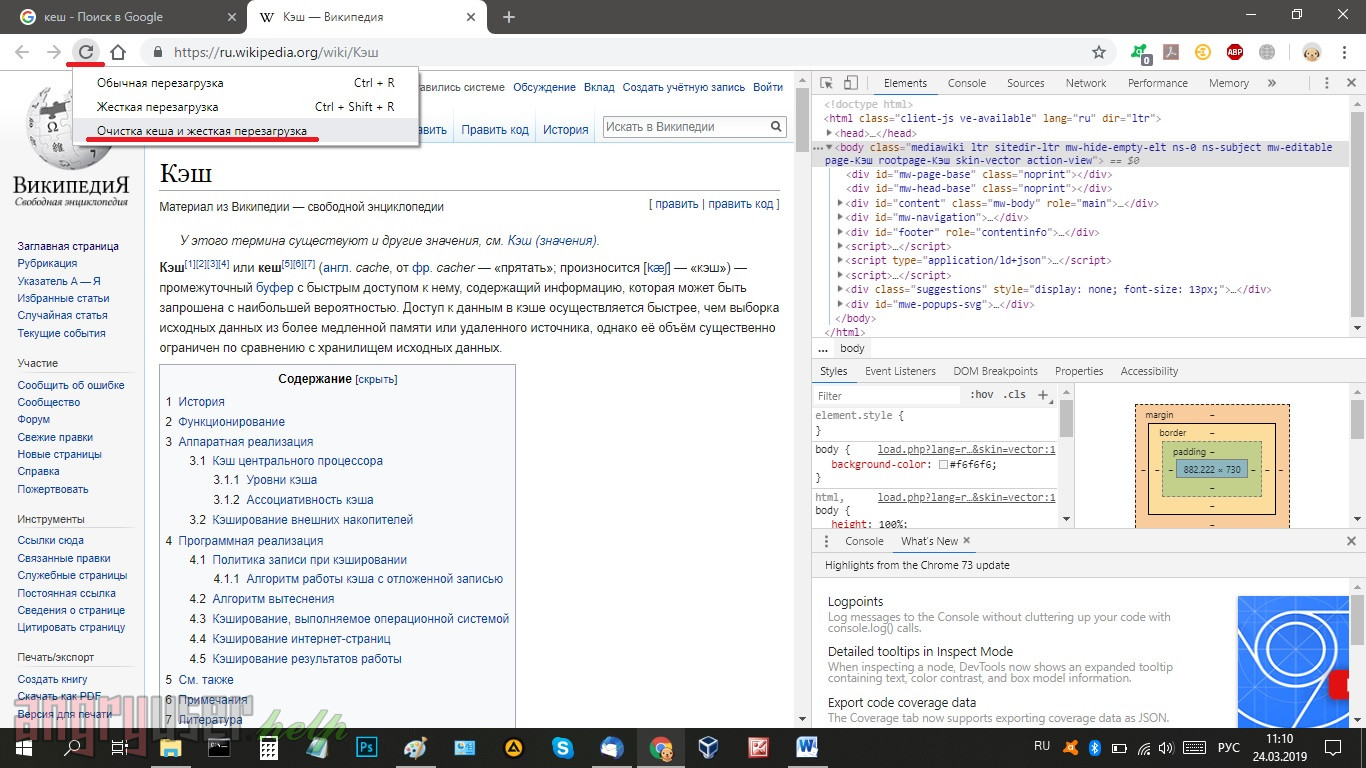This screenshot has width=1366, height=768.
Task: Bookmark this page with the star icon
Action: click(1099, 52)
